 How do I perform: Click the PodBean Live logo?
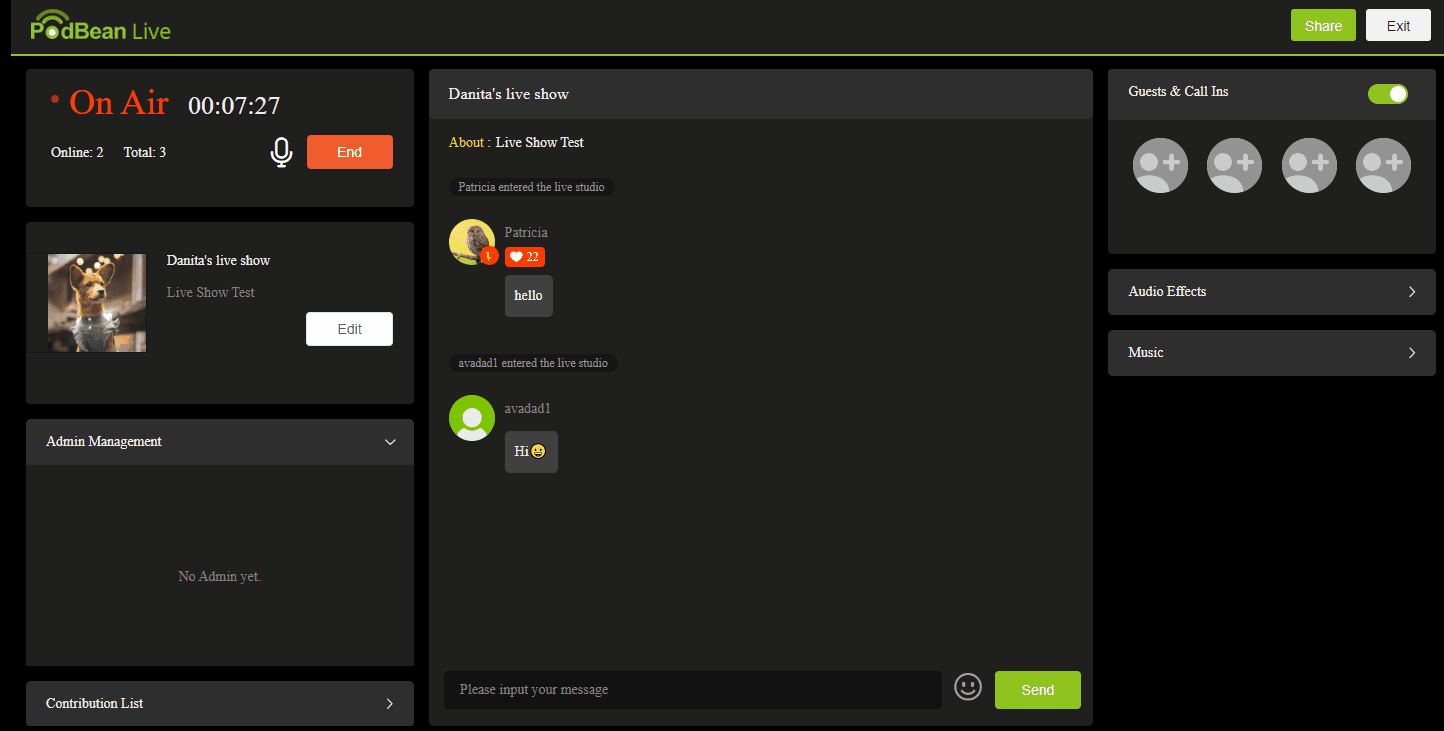pos(100,26)
